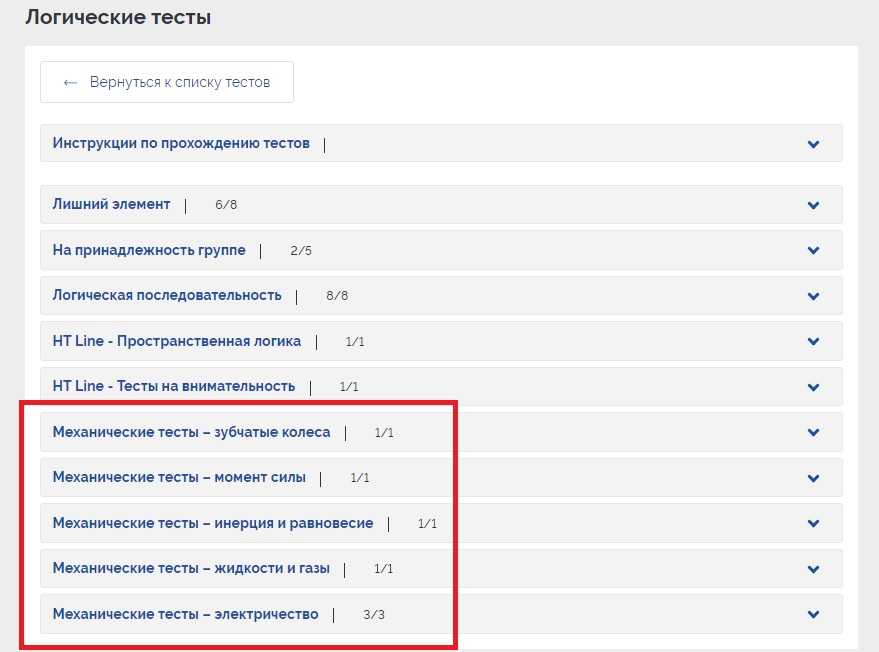The width and height of the screenshot is (879, 652).
Task: Select the "На принадлежность группе" title
Action: tap(149, 250)
